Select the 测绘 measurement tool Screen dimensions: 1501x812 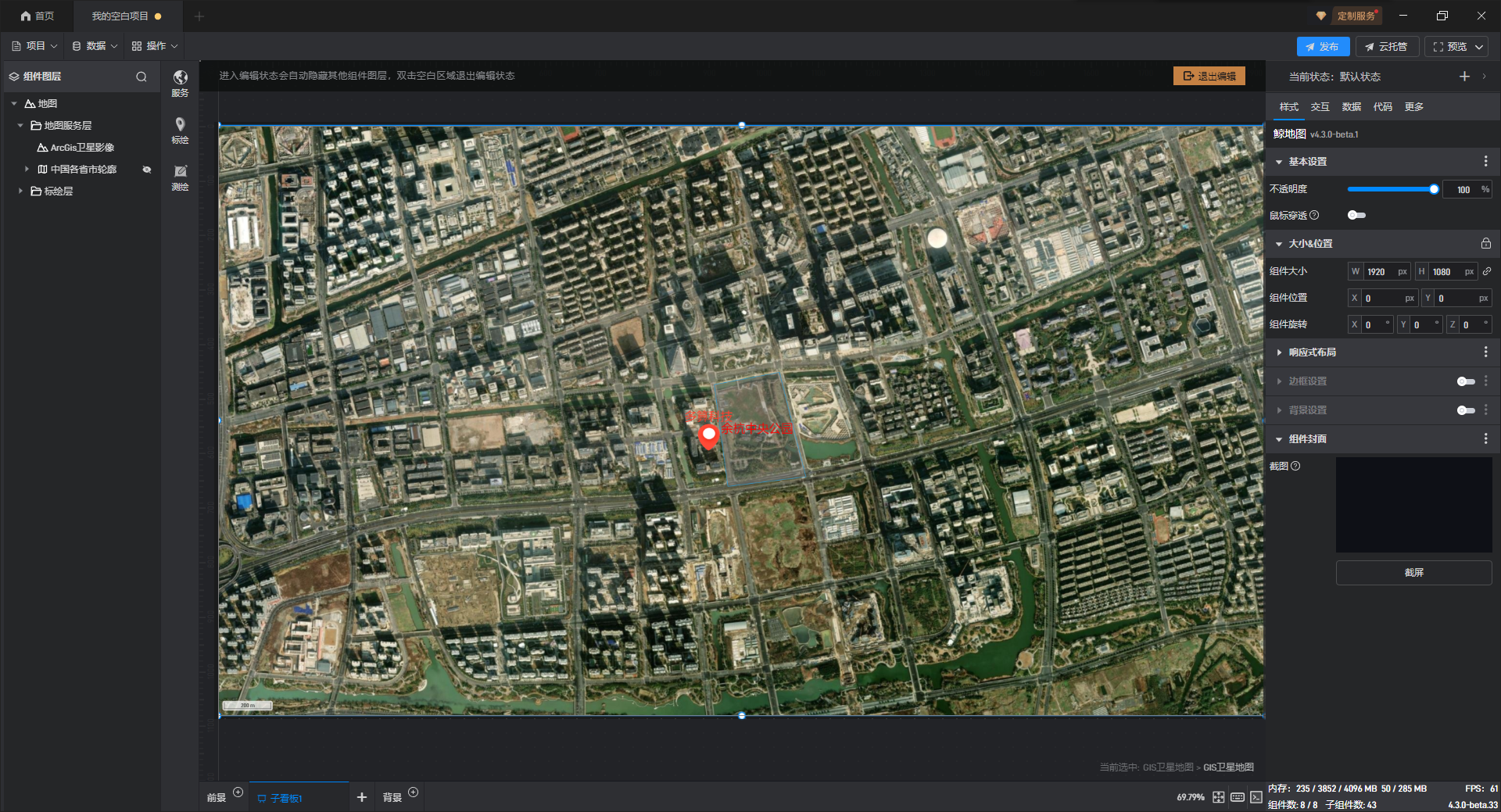point(180,177)
